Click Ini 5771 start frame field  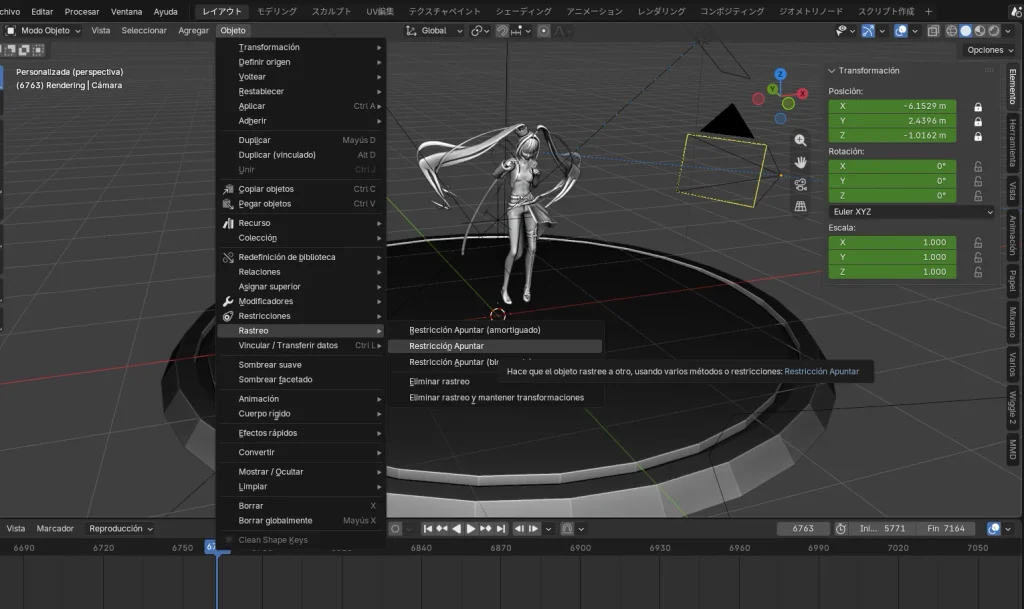(x=882, y=529)
